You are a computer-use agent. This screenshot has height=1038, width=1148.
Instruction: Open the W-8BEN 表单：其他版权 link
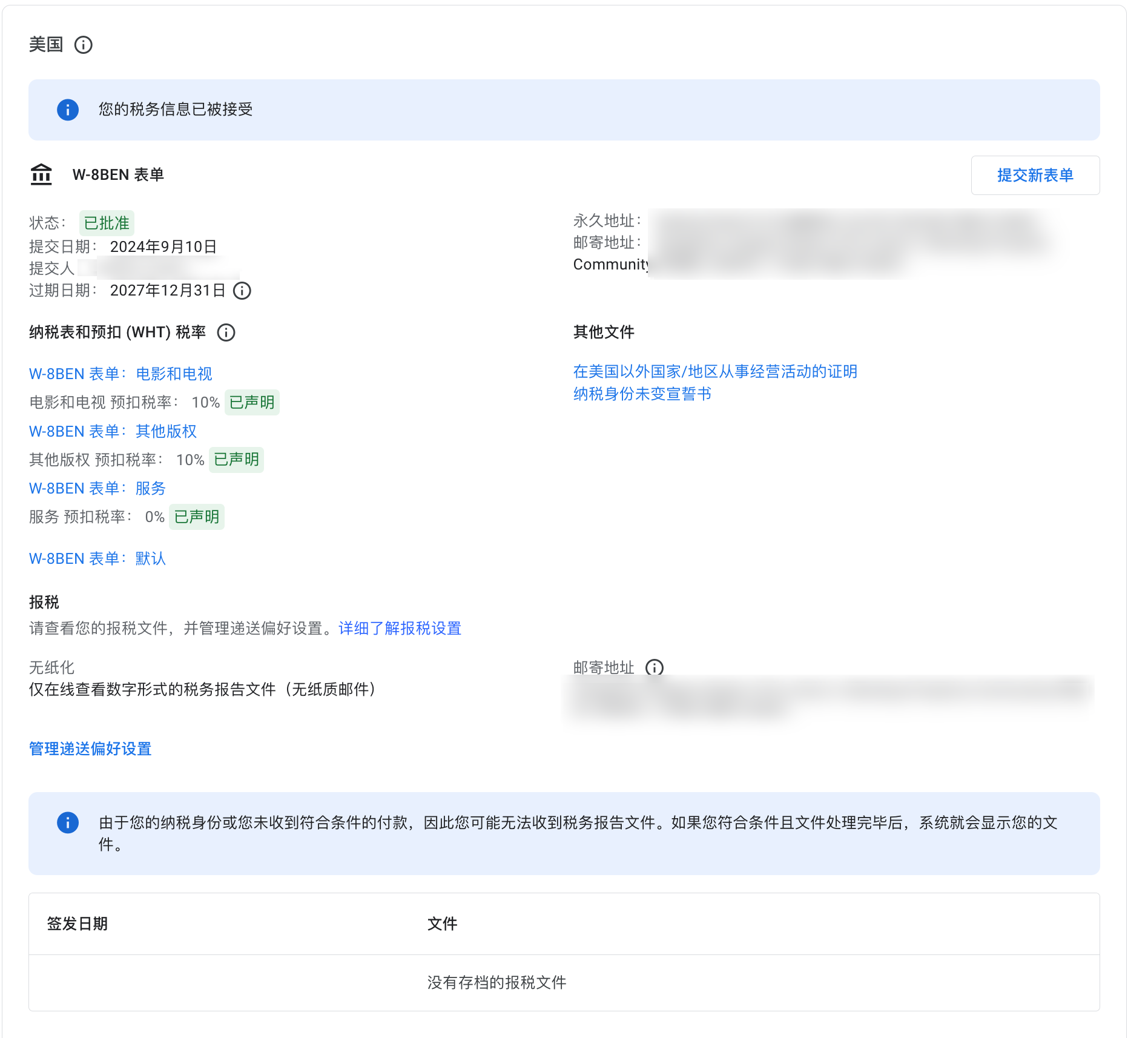pos(112,431)
